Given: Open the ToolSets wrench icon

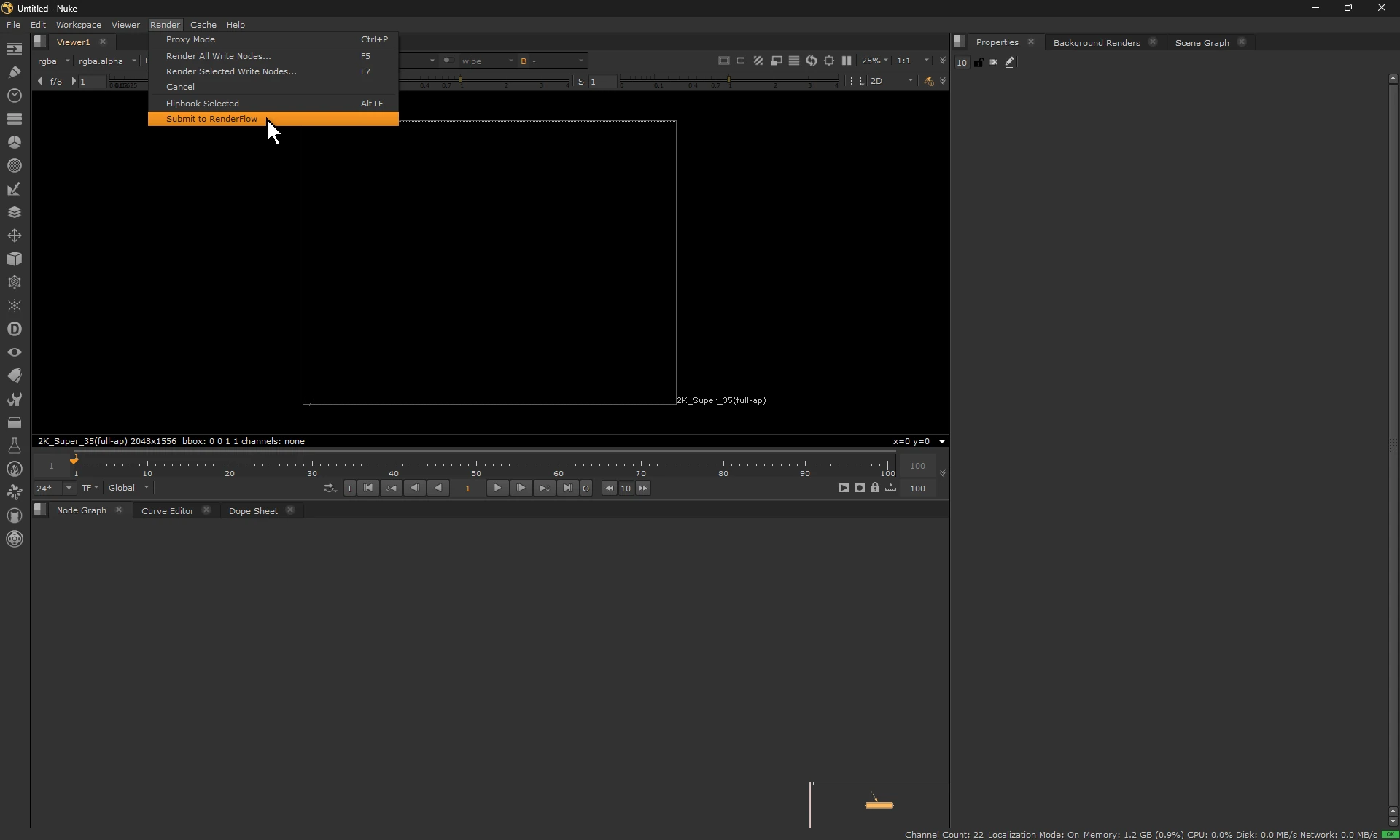Looking at the screenshot, I should (x=15, y=399).
